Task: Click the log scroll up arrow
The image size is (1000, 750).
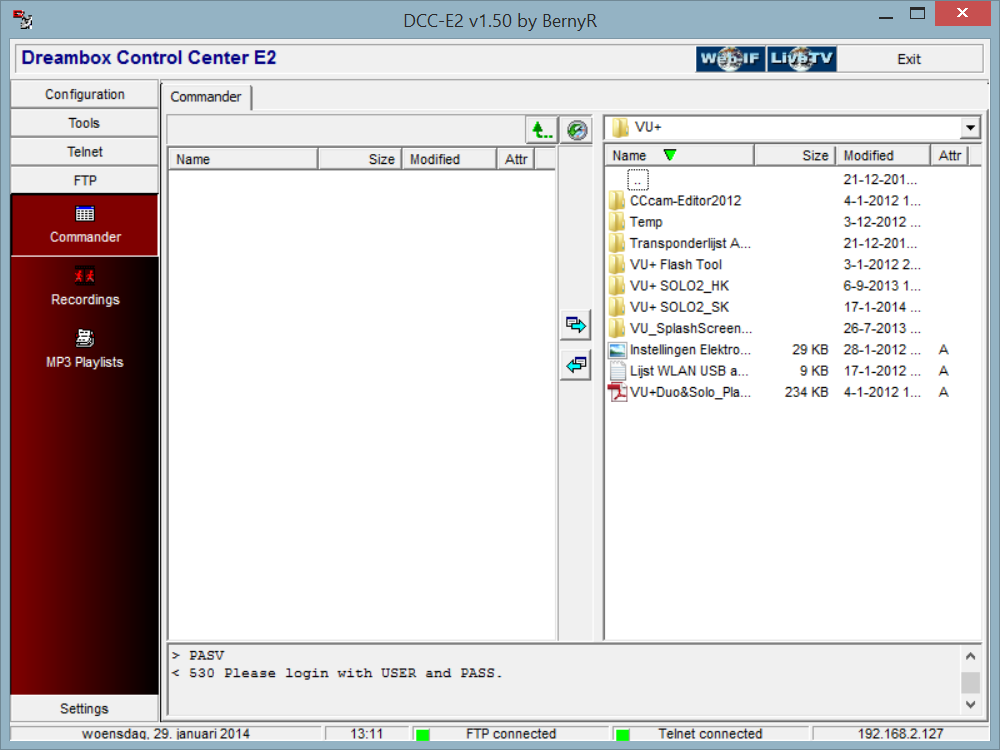Action: pyautogui.click(x=970, y=656)
